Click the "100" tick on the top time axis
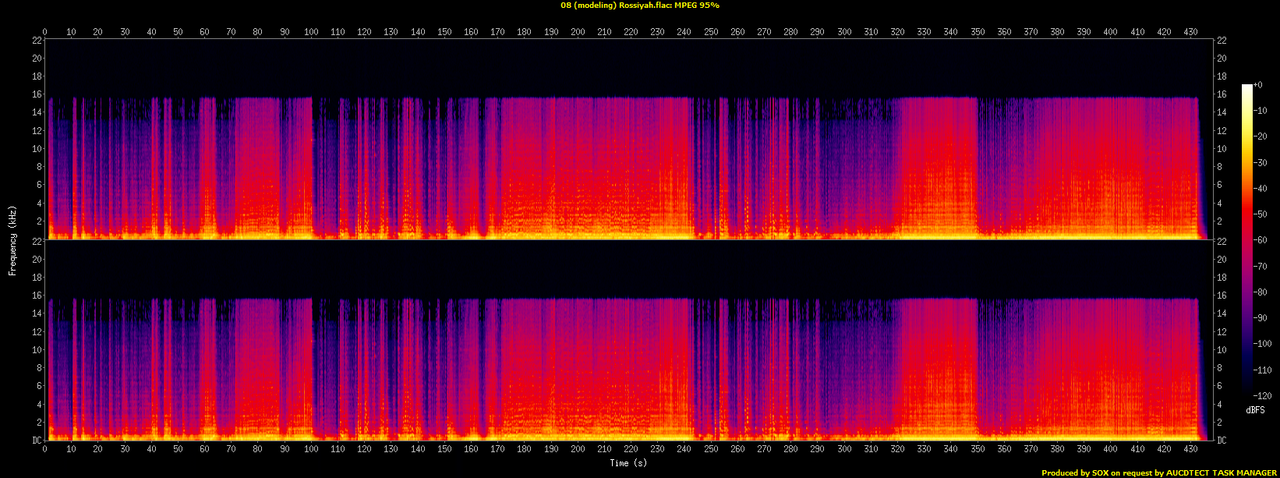 [x=311, y=32]
